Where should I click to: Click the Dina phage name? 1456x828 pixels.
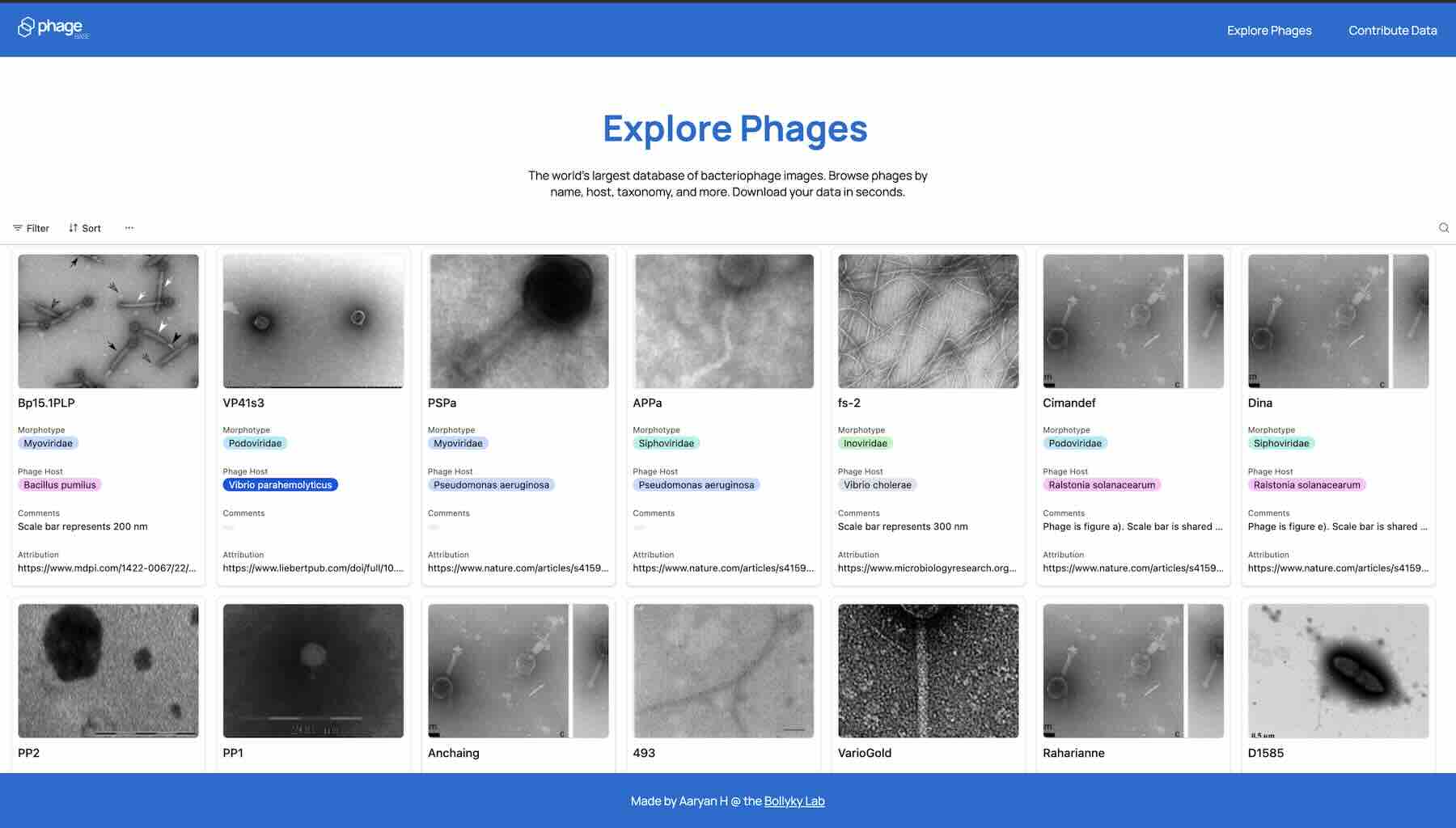(x=1260, y=403)
